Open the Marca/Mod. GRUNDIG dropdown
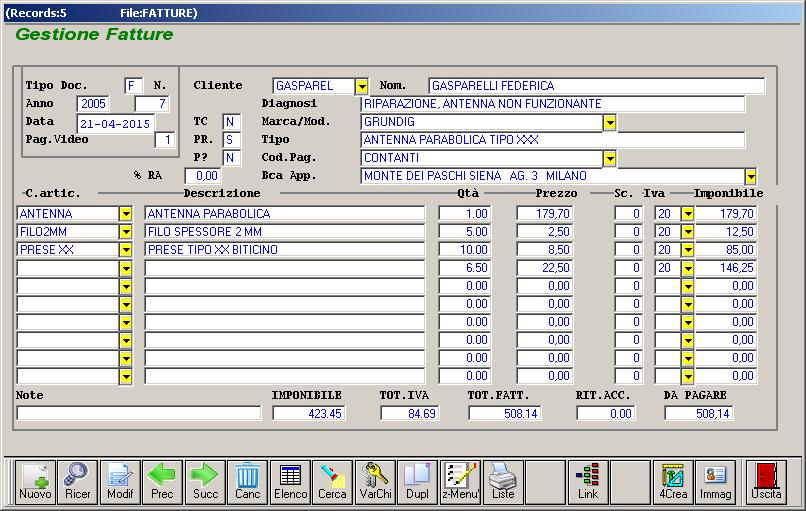The width and height of the screenshot is (806, 511). (x=610, y=122)
